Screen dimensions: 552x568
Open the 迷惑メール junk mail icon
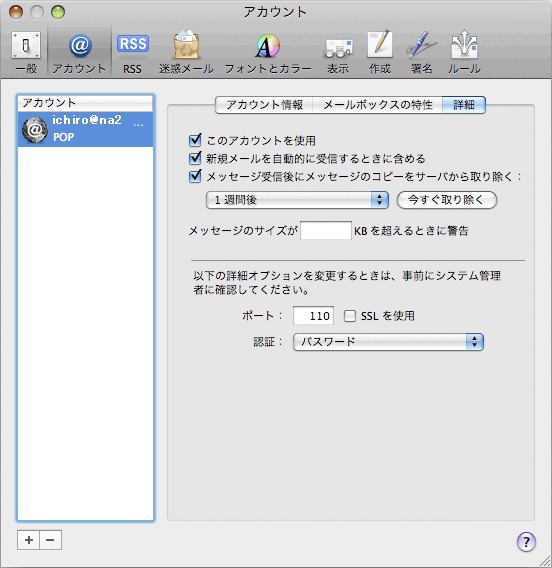(186, 52)
